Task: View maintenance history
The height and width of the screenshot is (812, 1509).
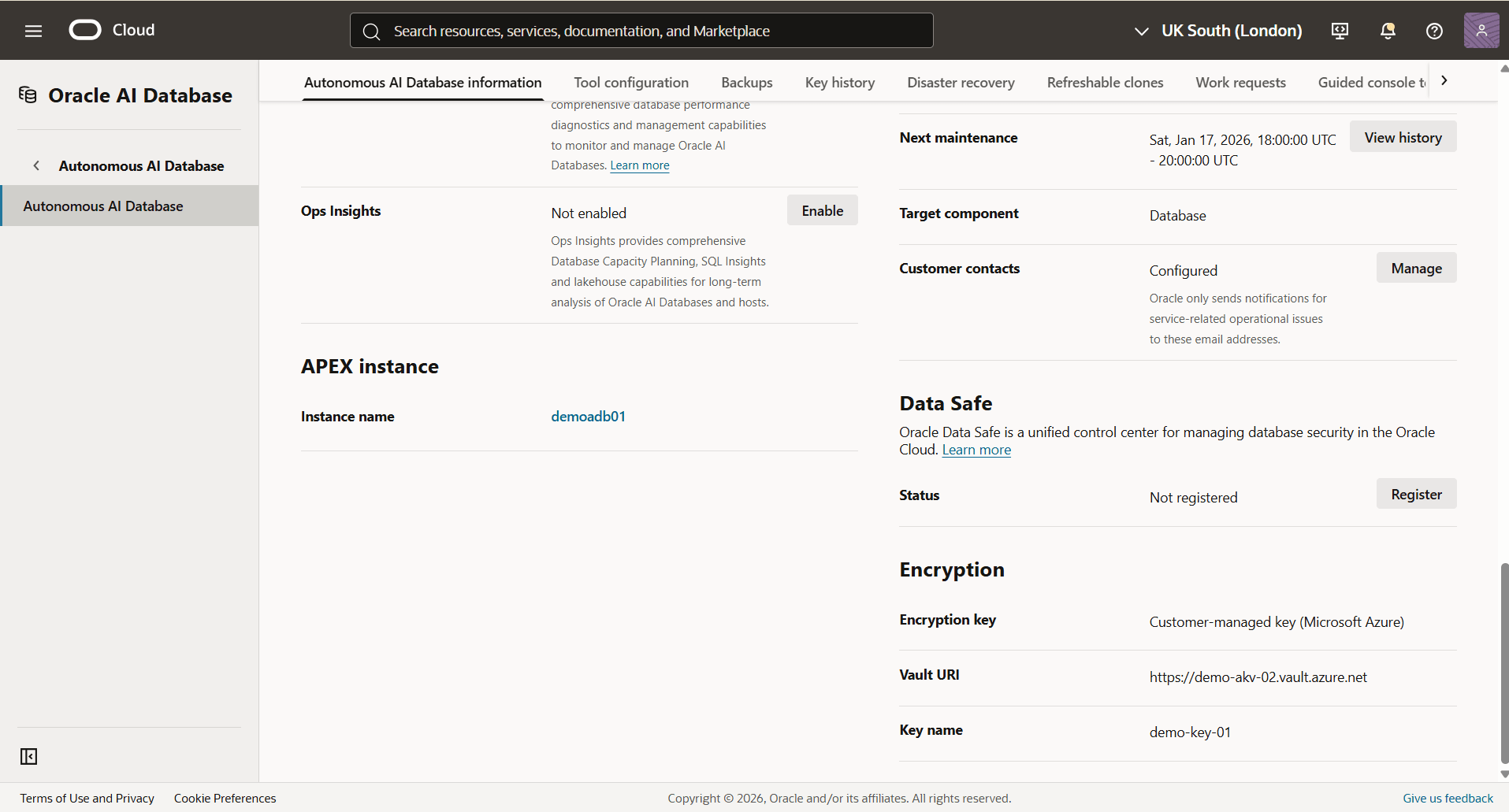Action: pos(1403,136)
